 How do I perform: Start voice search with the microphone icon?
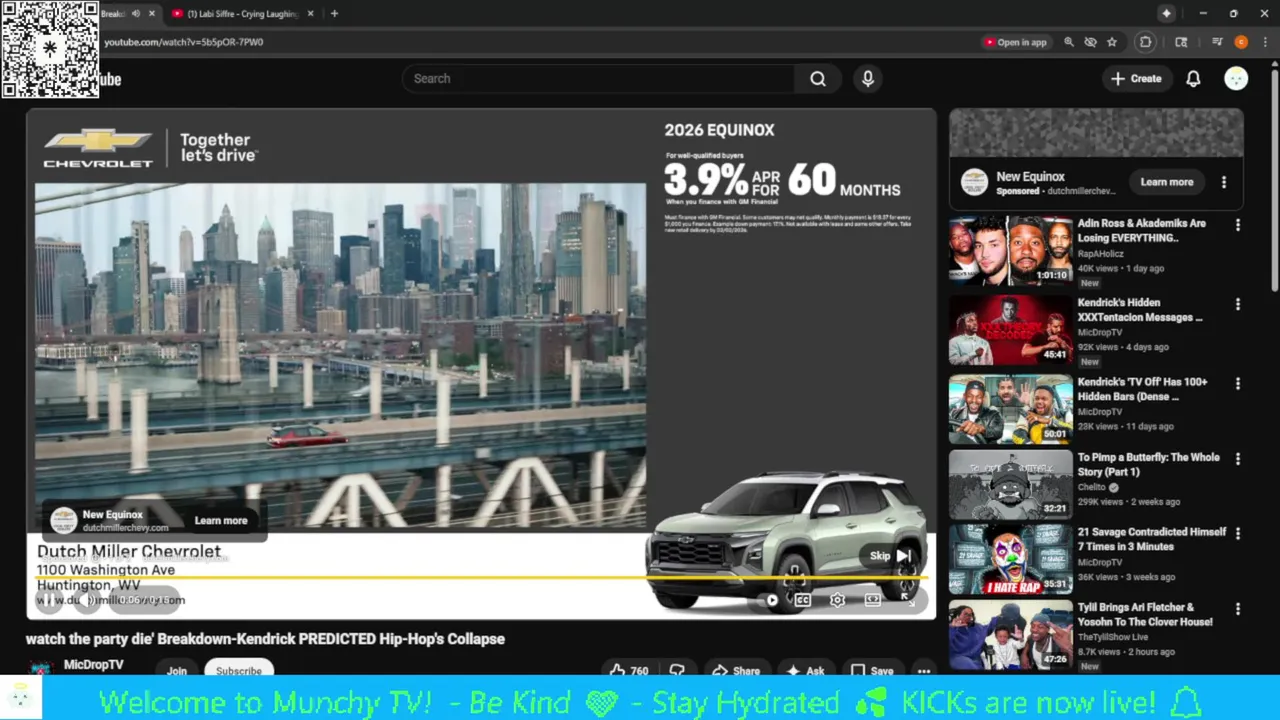[868, 79]
